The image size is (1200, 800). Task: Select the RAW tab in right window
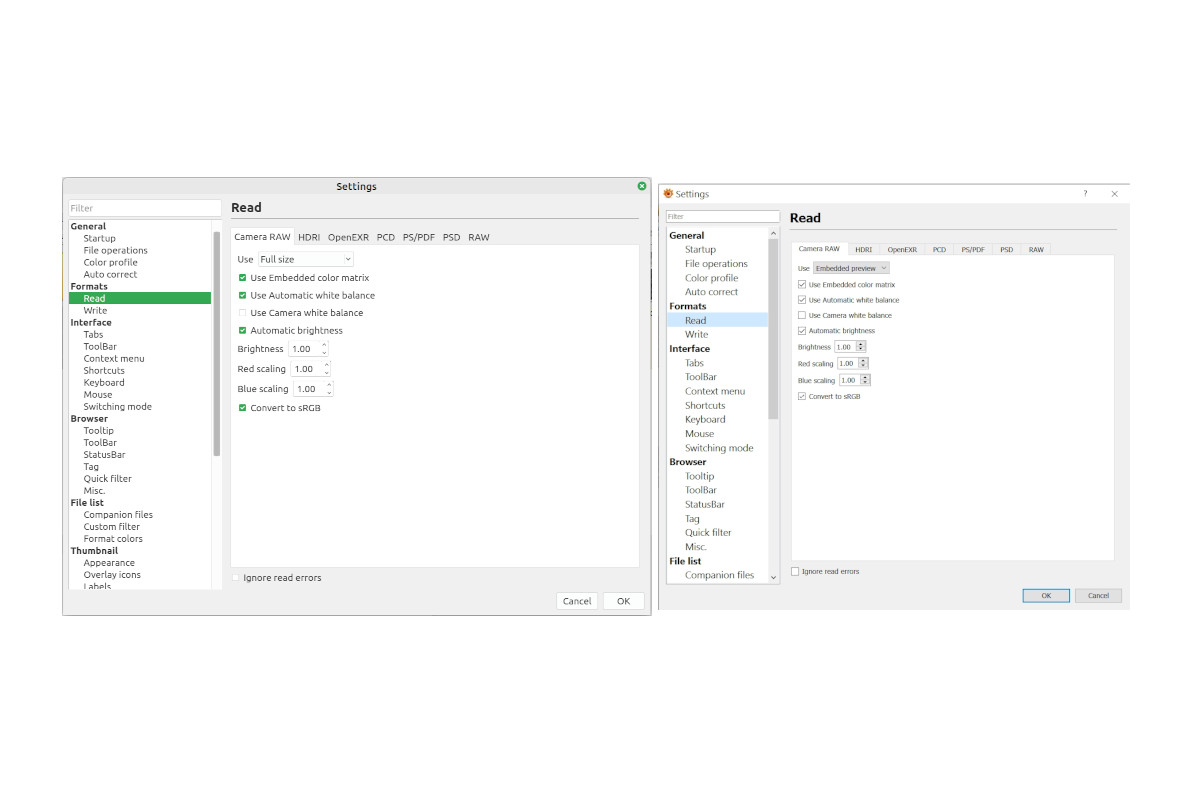pos(1036,250)
